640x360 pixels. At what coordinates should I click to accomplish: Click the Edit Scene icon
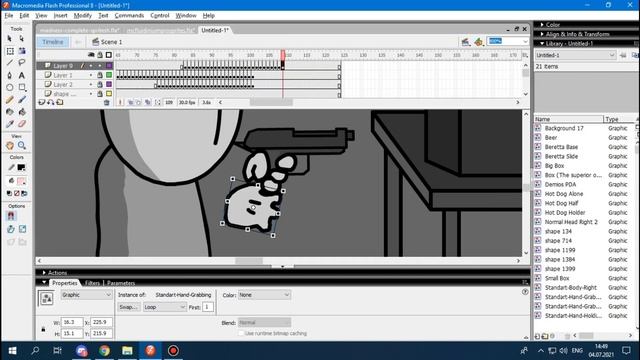(465, 42)
